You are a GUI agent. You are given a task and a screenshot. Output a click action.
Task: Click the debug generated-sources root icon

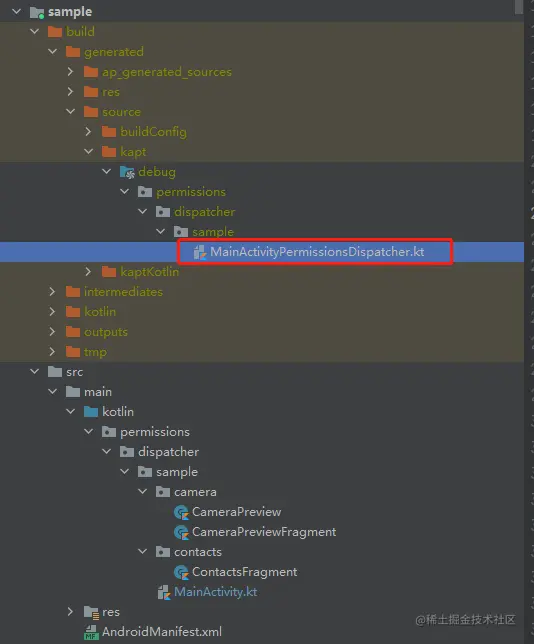[x=127, y=172]
